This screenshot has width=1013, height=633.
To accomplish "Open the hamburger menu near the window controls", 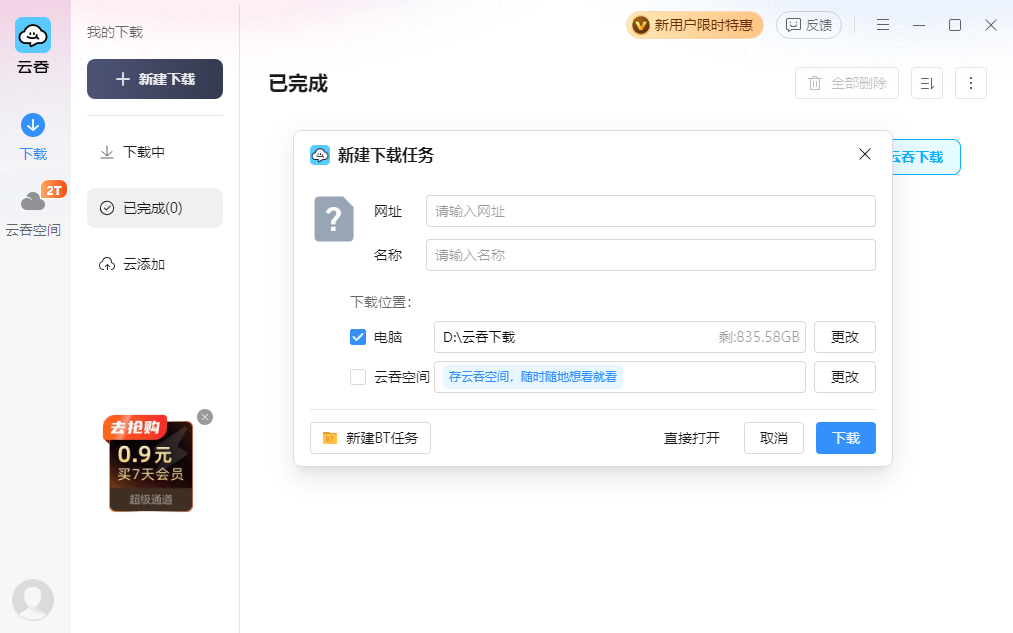I will [x=882, y=25].
